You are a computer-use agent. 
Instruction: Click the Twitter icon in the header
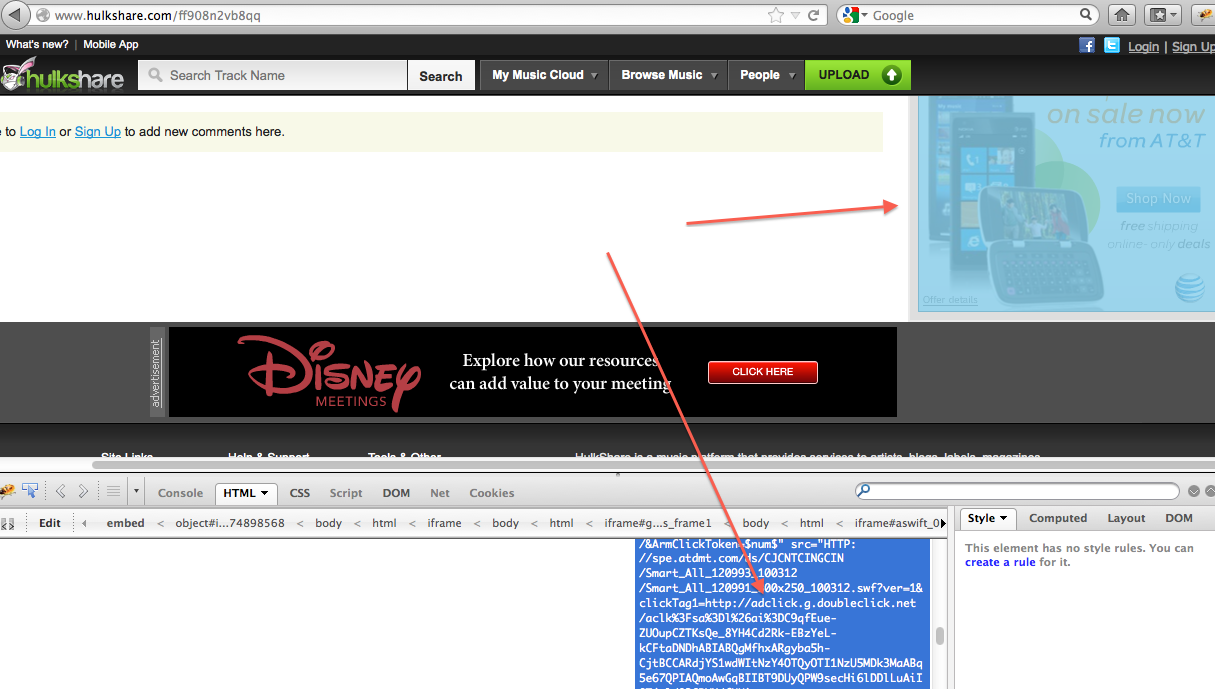[x=1111, y=46]
